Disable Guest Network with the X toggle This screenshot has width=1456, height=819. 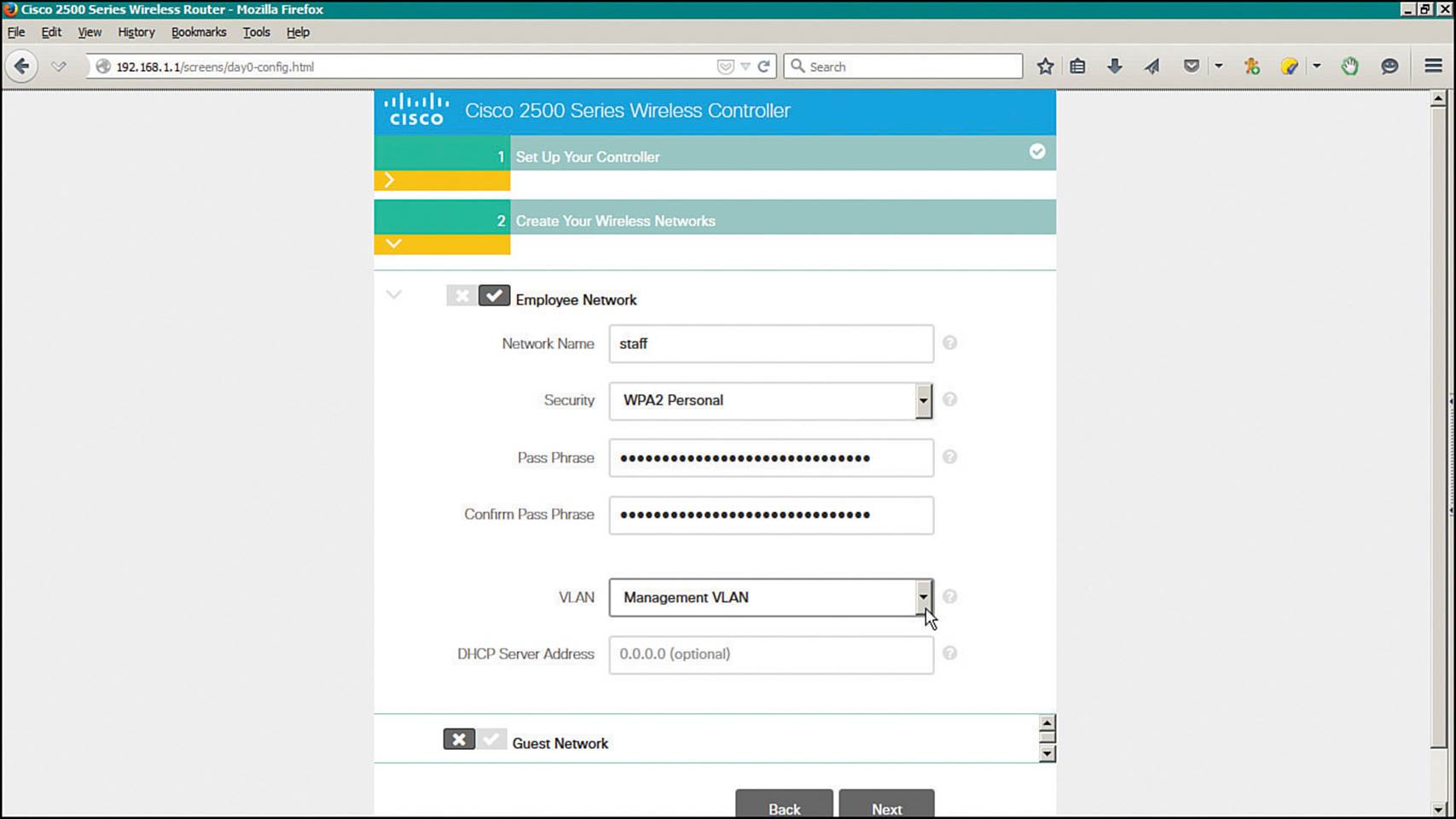click(x=459, y=739)
